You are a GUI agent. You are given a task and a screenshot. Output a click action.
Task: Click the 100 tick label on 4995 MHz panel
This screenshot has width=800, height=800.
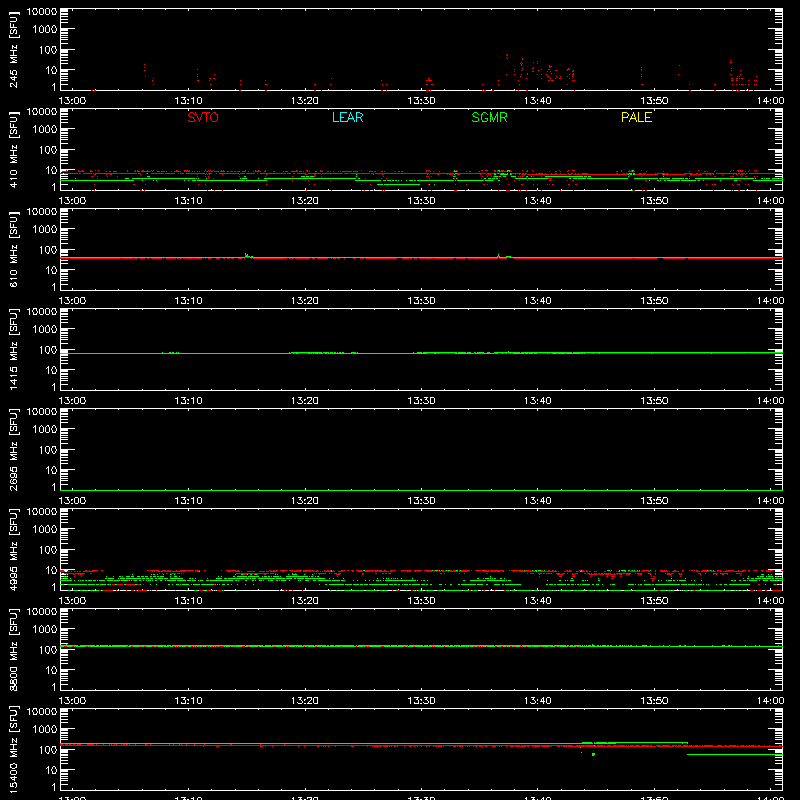coord(48,550)
